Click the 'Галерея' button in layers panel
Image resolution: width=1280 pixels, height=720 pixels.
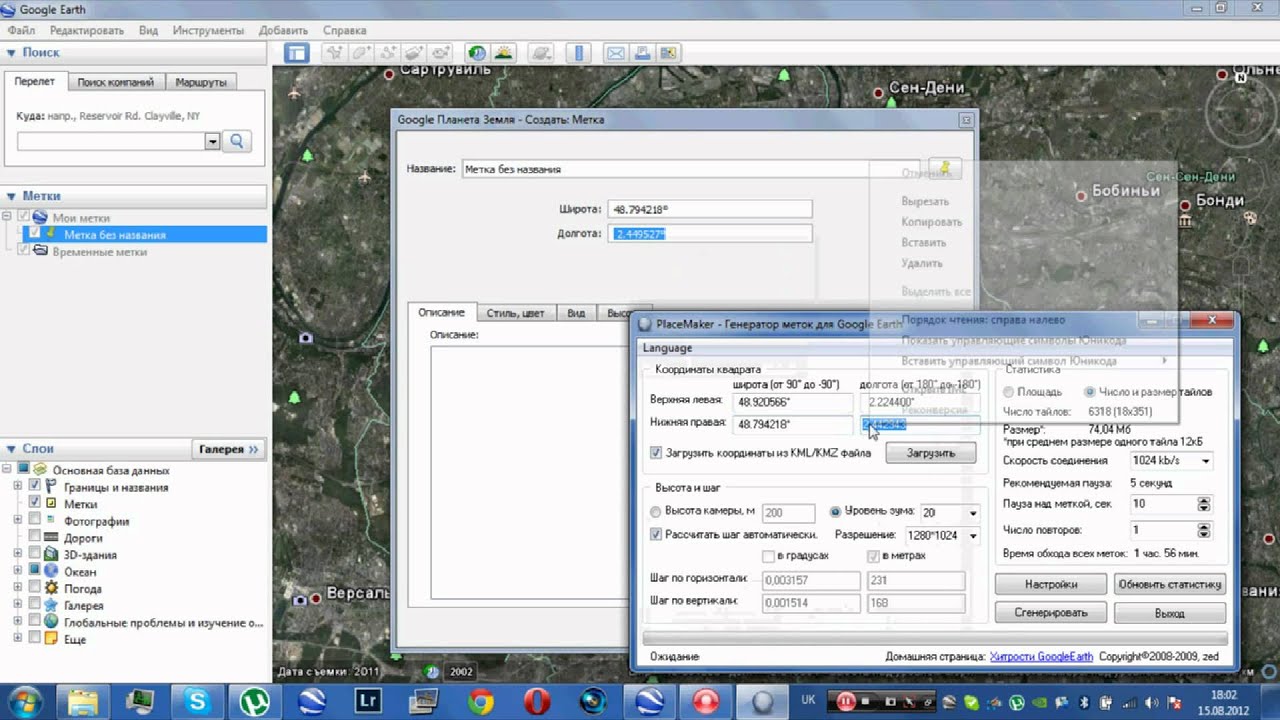coord(228,449)
